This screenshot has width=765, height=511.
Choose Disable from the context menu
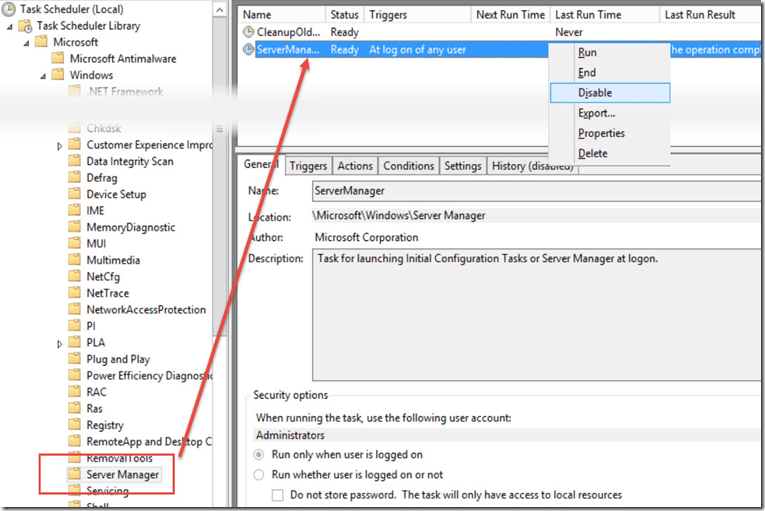595,93
